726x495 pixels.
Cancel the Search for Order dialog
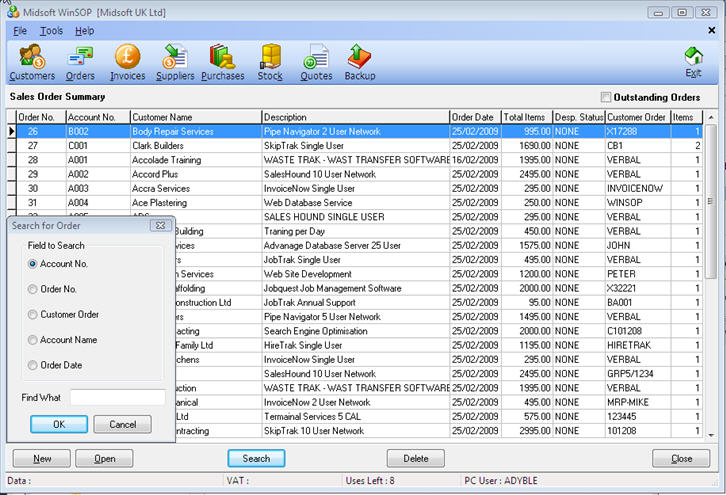coord(123,424)
